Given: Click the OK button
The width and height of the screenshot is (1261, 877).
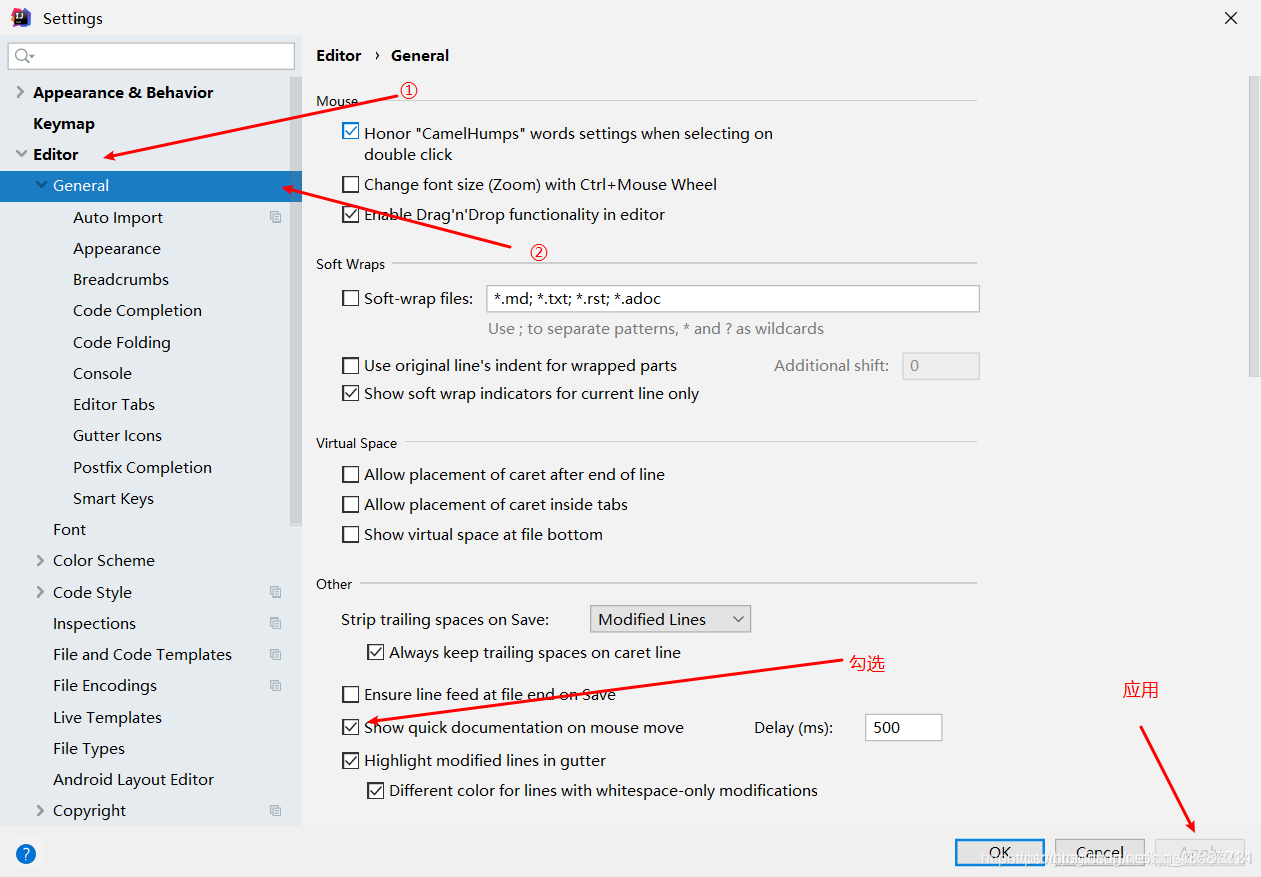Looking at the screenshot, I should [x=1000, y=853].
